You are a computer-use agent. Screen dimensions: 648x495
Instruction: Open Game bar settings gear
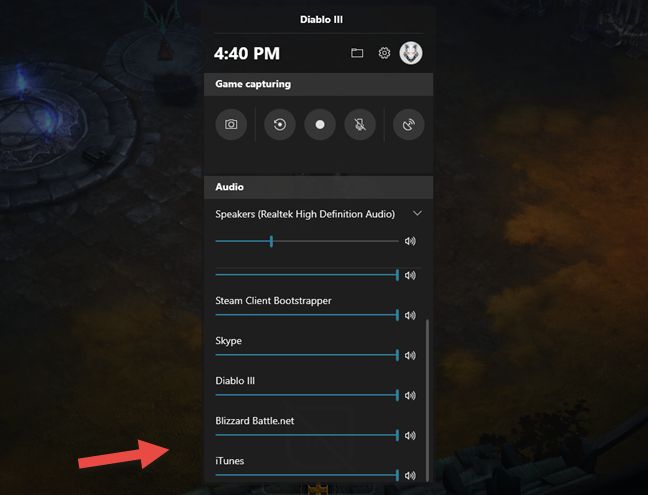pyautogui.click(x=384, y=53)
